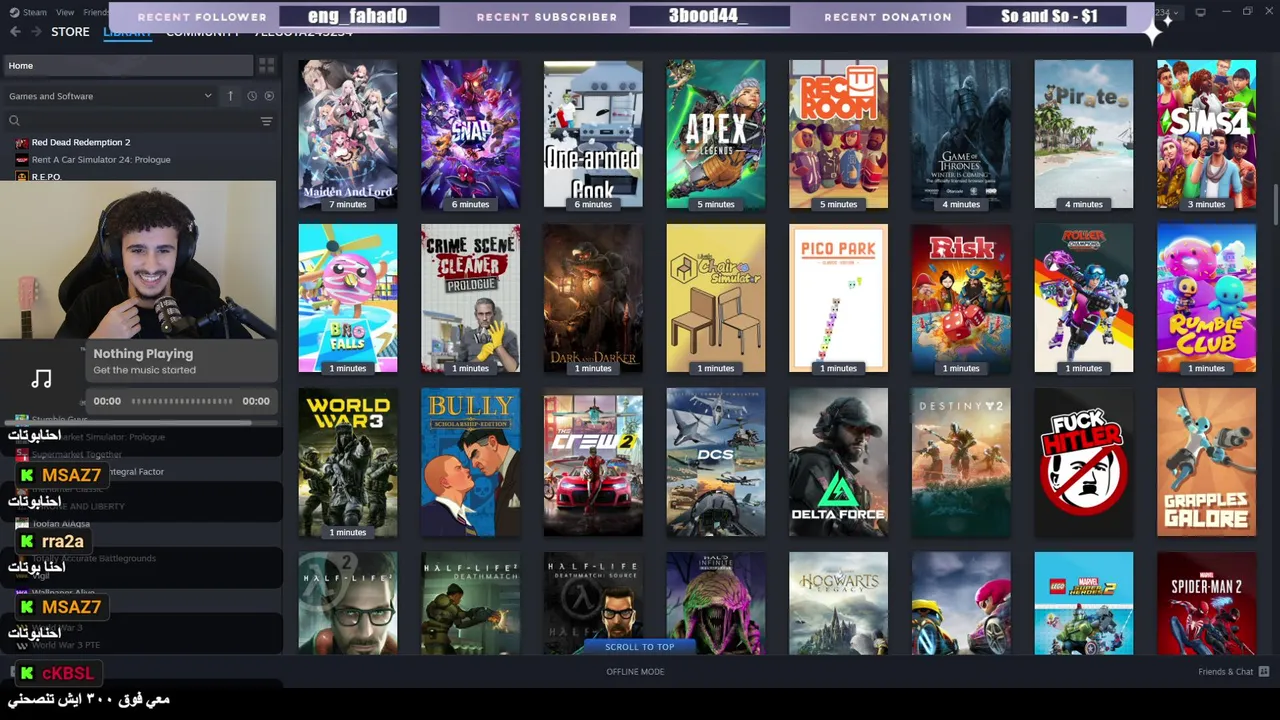This screenshot has width=1280, height=720.
Task: Open the Hitler crossed-out logo game cover
Action: point(1084,462)
